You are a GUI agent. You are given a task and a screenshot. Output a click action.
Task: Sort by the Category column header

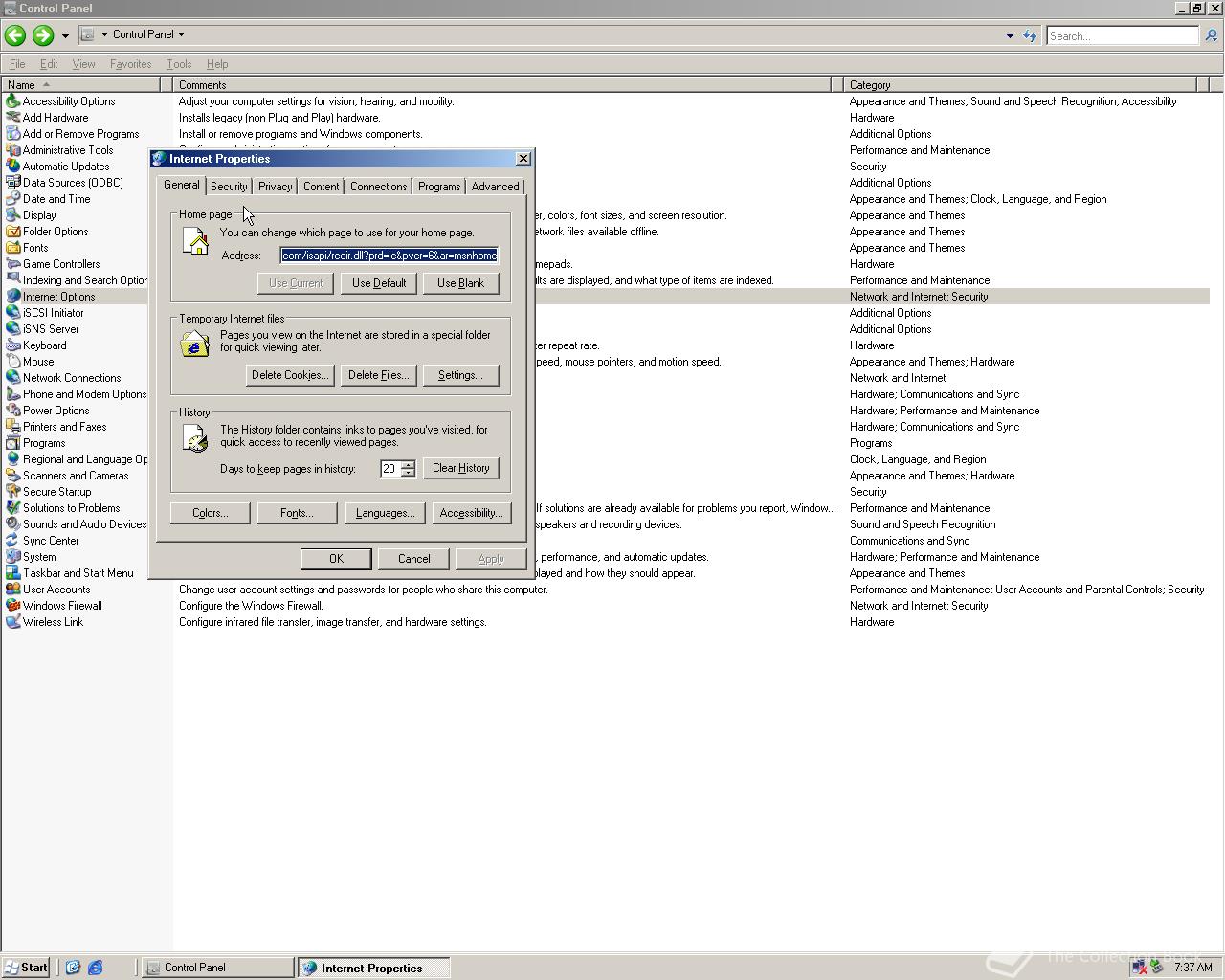click(1019, 85)
